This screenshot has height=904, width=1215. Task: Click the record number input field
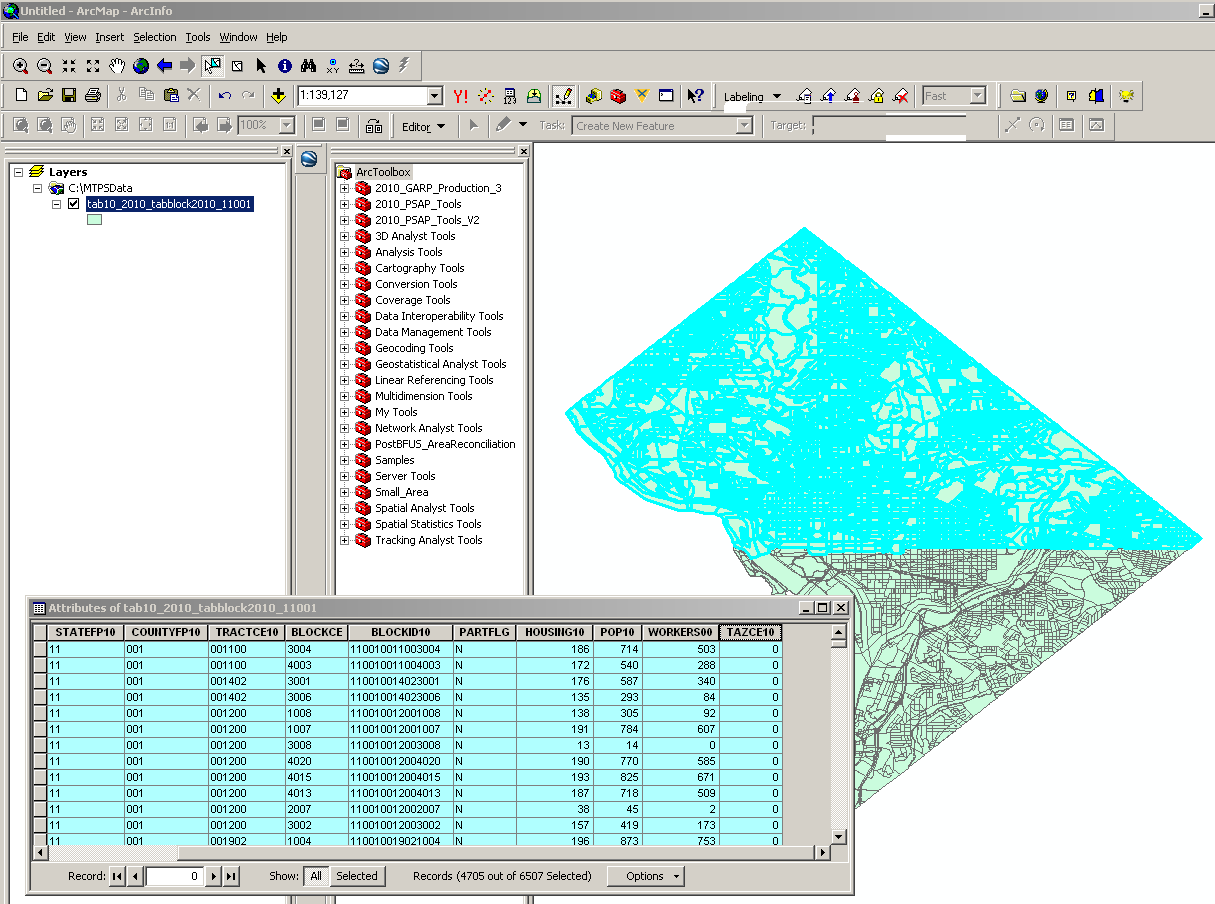(x=174, y=876)
